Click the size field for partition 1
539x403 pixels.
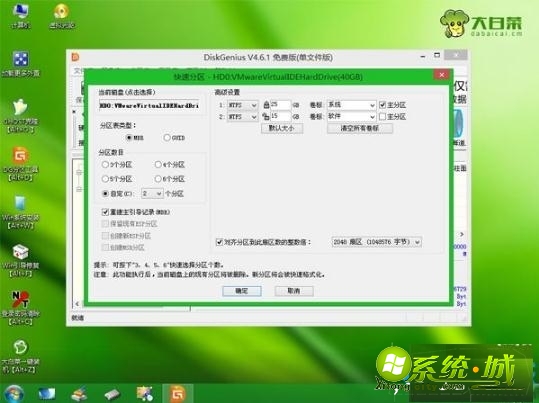pos(280,105)
